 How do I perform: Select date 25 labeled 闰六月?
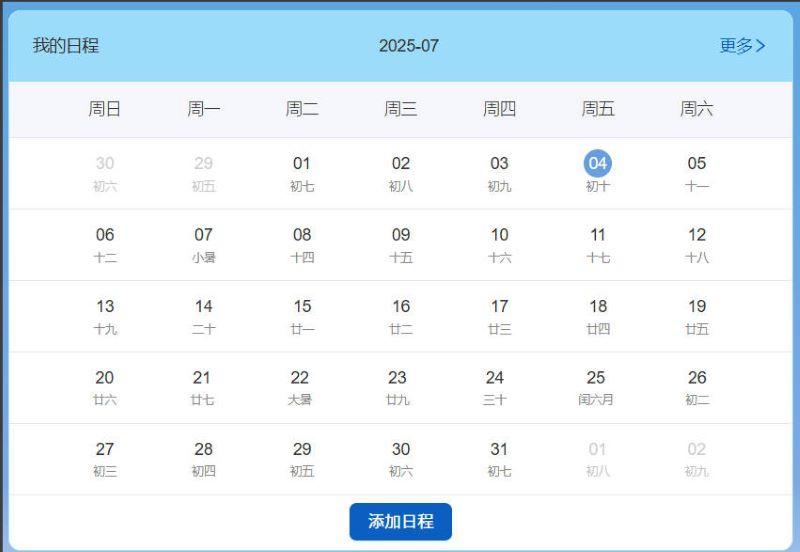click(596, 387)
